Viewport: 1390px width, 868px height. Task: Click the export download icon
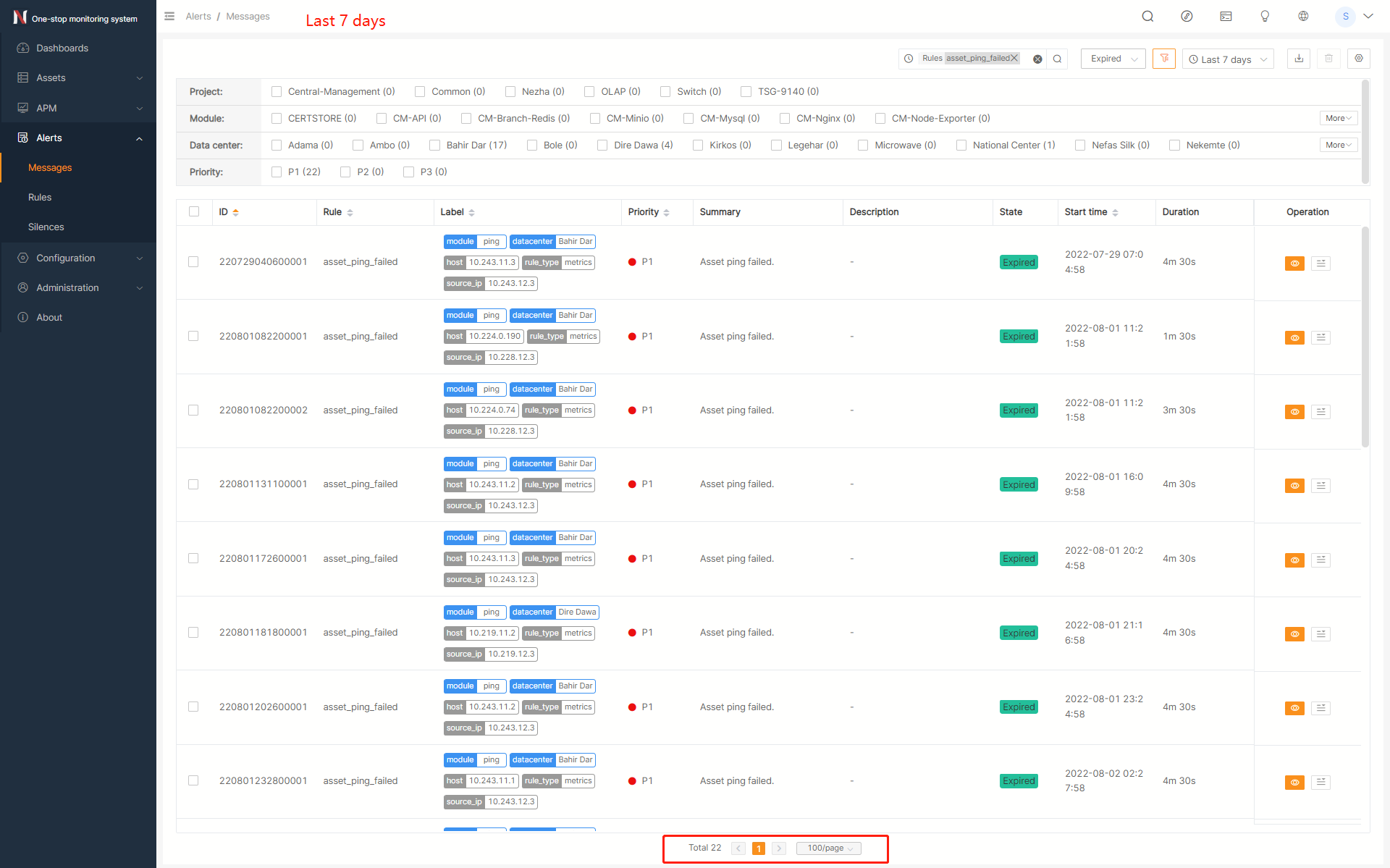tap(1299, 59)
